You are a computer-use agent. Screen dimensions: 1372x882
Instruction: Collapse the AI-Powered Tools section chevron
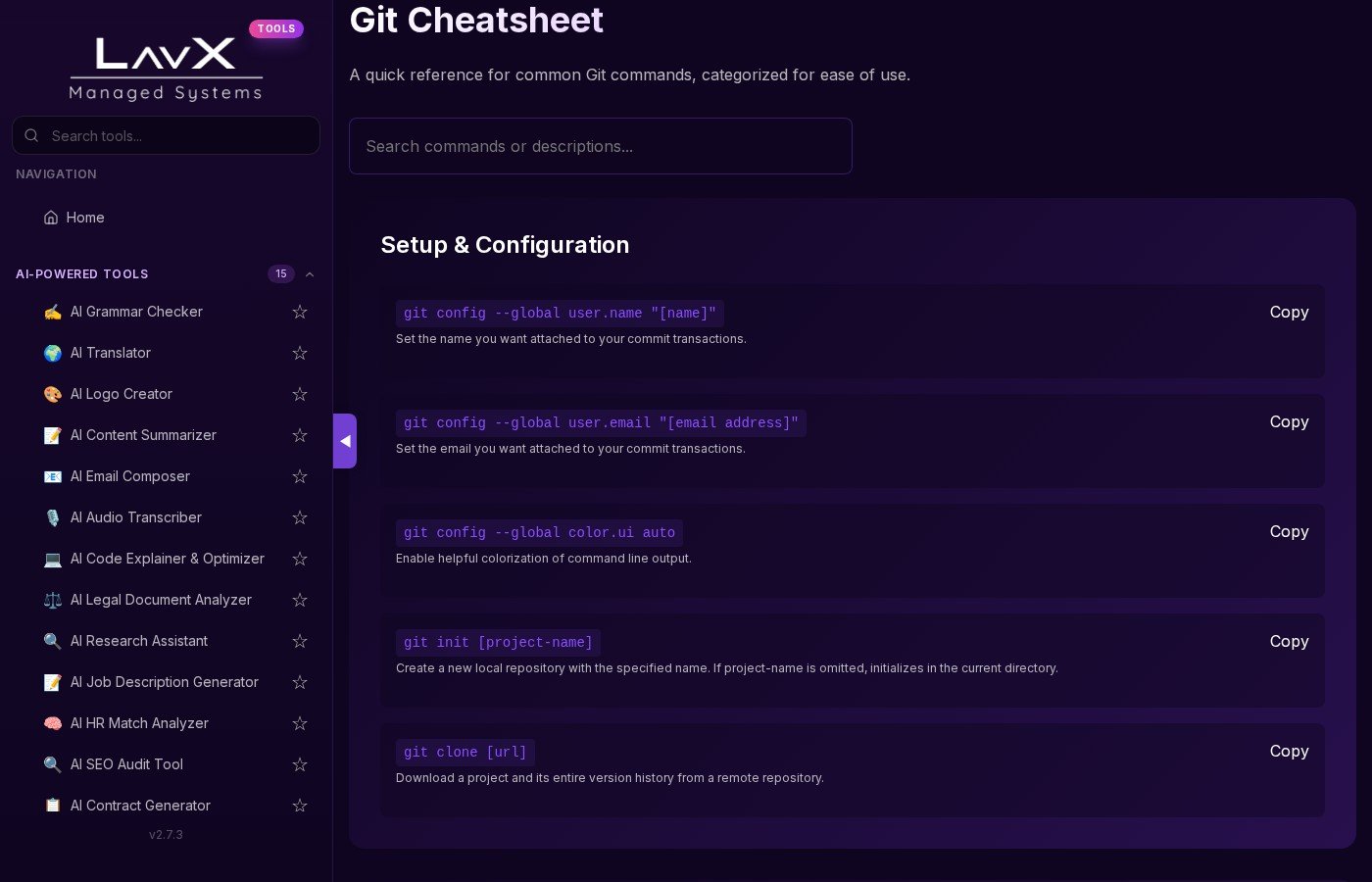pos(310,274)
